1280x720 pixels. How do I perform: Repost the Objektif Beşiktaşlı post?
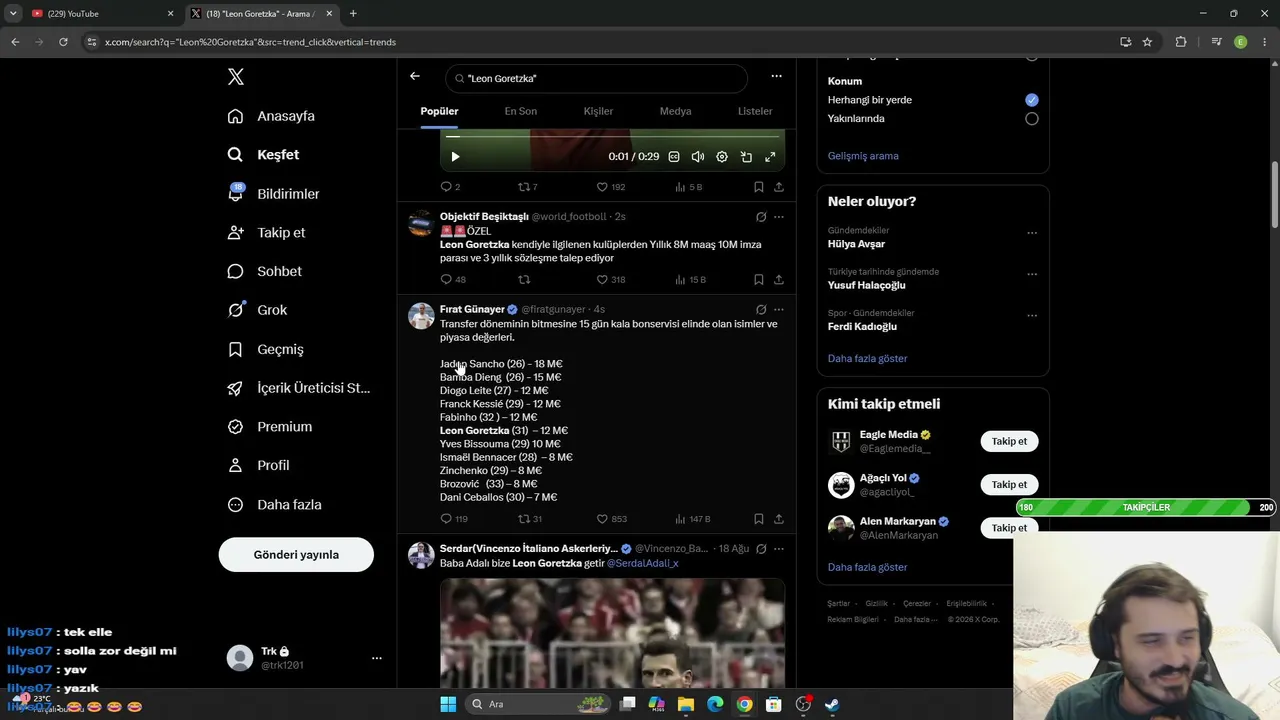[524, 280]
